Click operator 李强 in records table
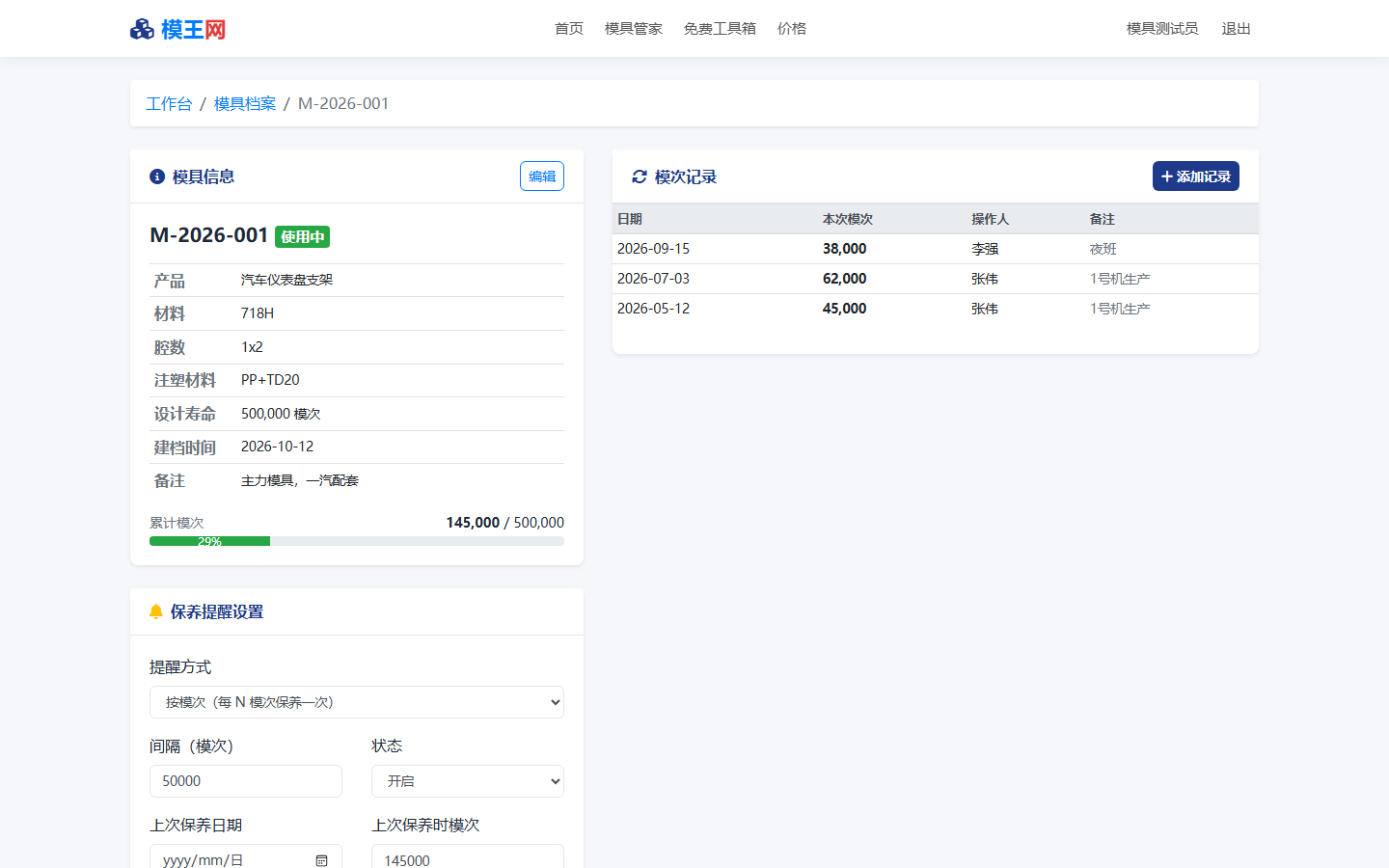1389x868 pixels. 985,249
